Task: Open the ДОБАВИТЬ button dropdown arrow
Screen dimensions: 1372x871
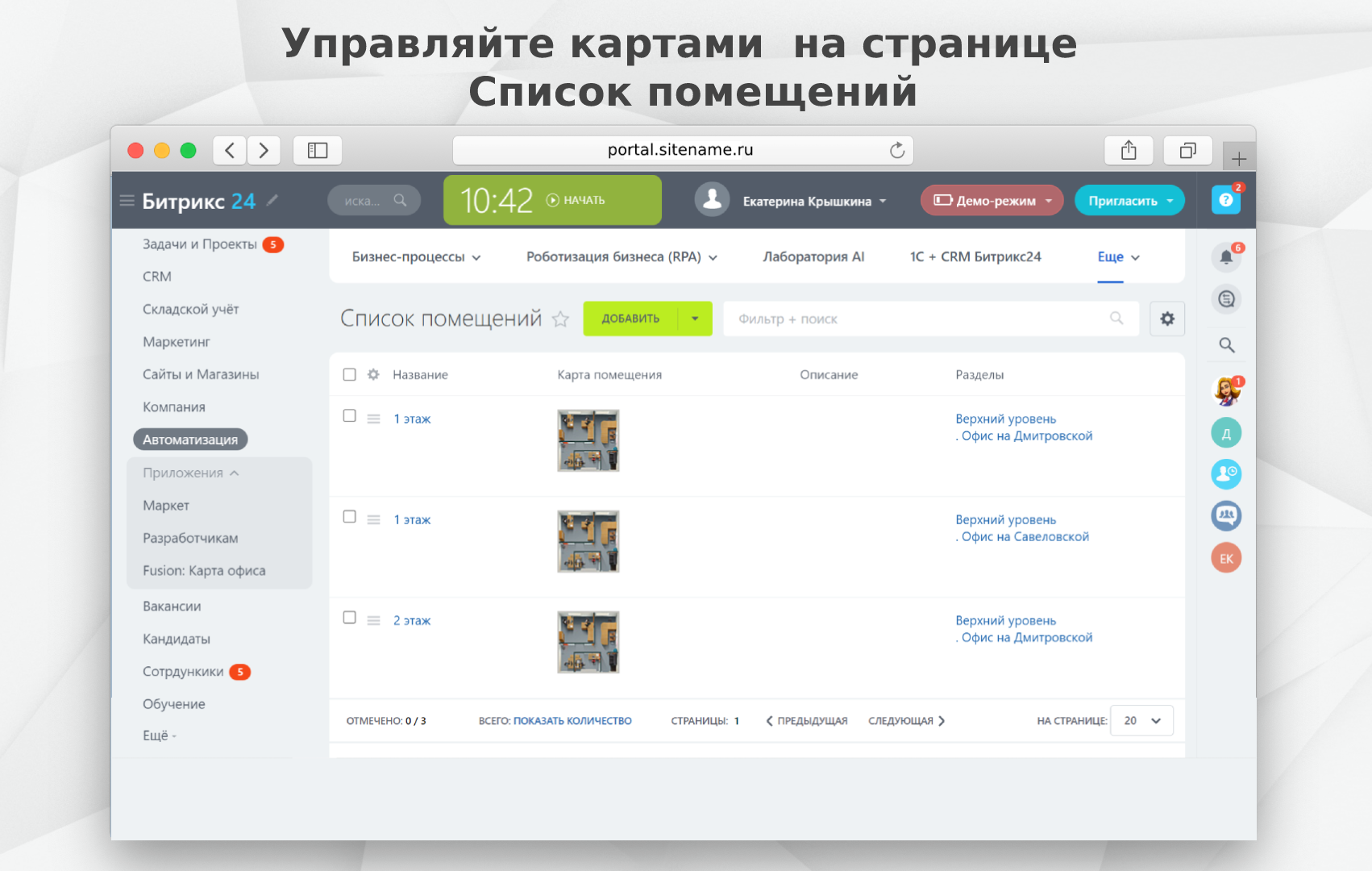Action: coord(695,319)
